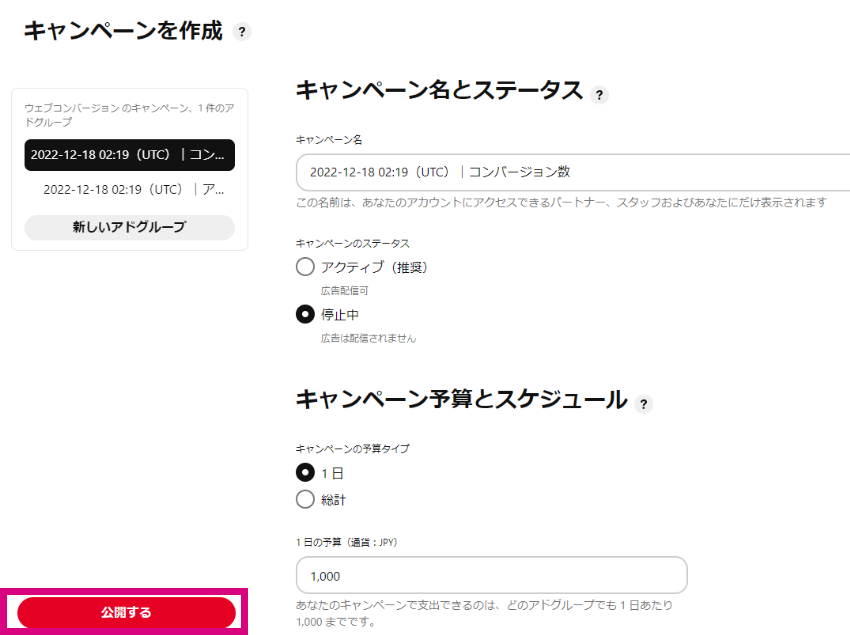The width and height of the screenshot is (850, 635).
Task: Click the アクティブ（推奨） label text
Action: coord(374,267)
